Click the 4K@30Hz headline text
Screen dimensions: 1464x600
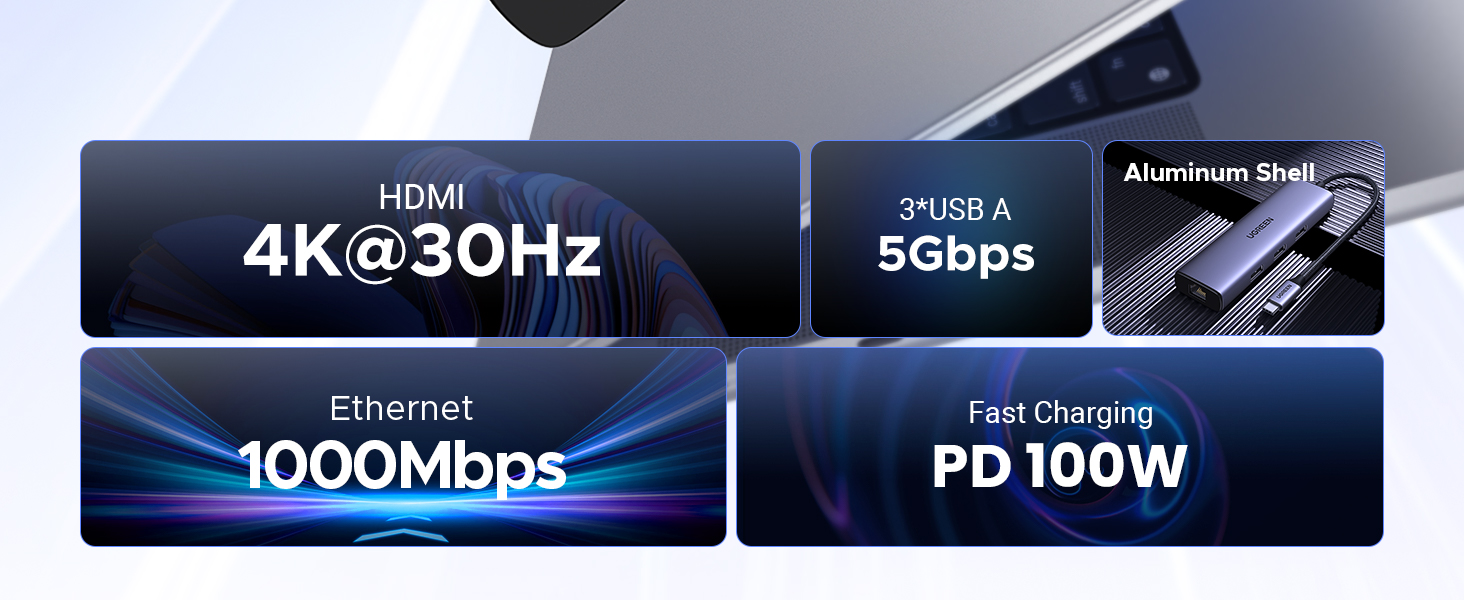422,253
